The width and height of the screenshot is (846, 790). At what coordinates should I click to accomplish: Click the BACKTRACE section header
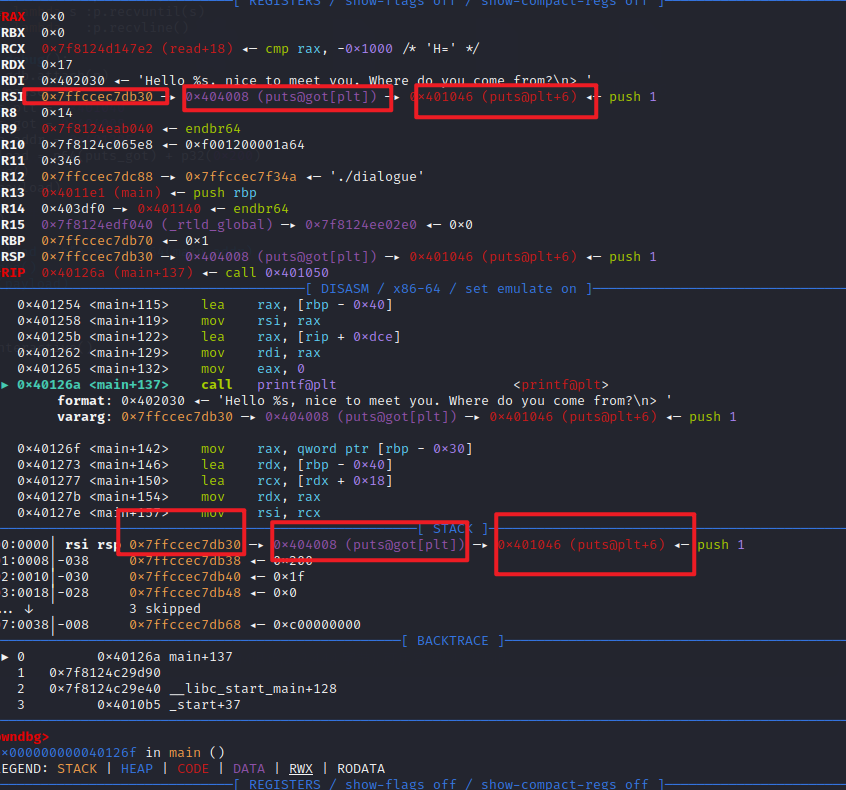click(x=453, y=641)
